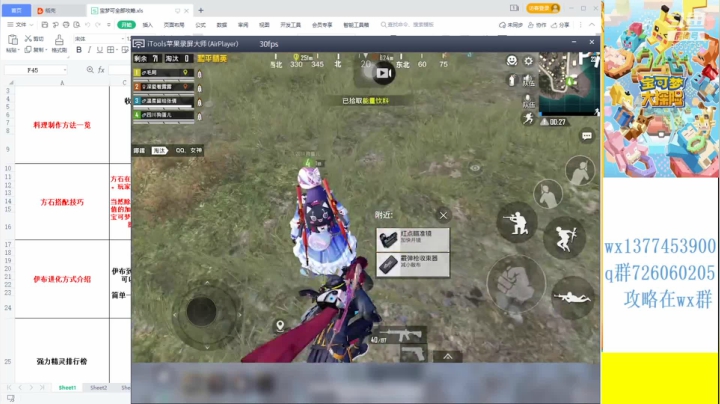Select the pistol weapon slot
Viewport: 720px width, 404px height.
click(x=413, y=354)
